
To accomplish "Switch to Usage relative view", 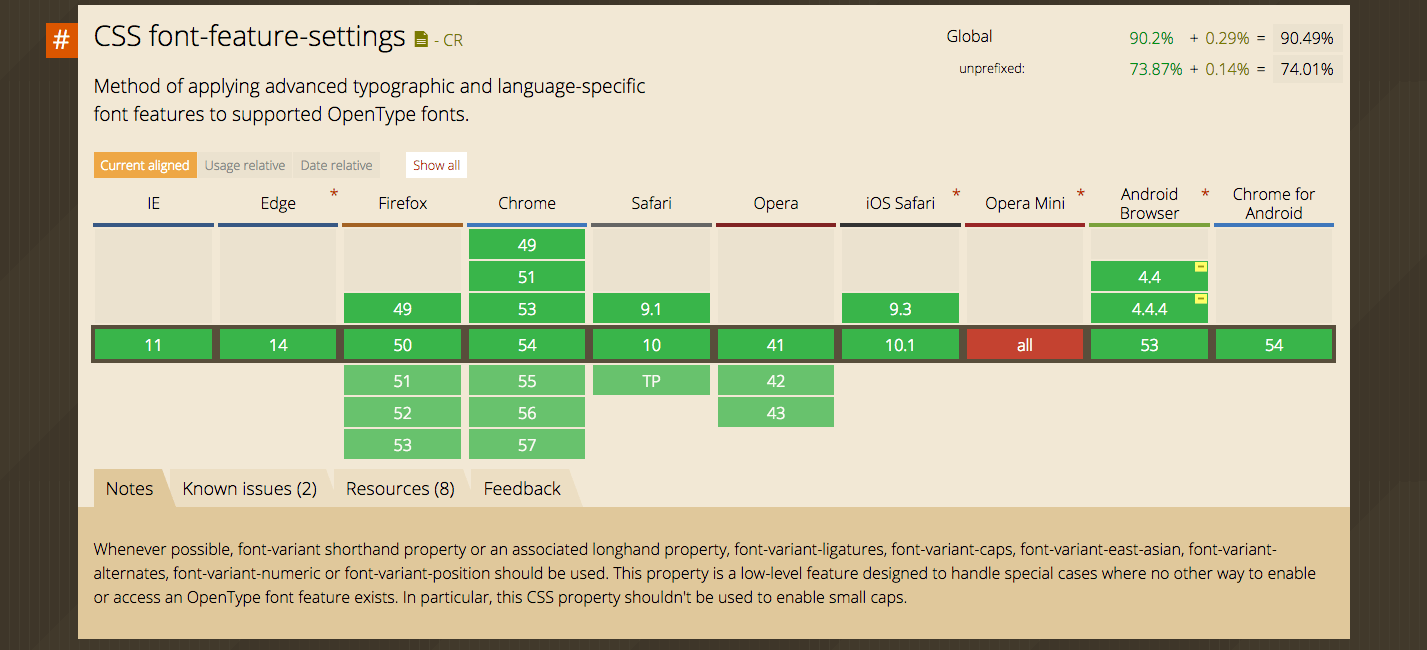I will pyautogui.click(x=245, y=165).
